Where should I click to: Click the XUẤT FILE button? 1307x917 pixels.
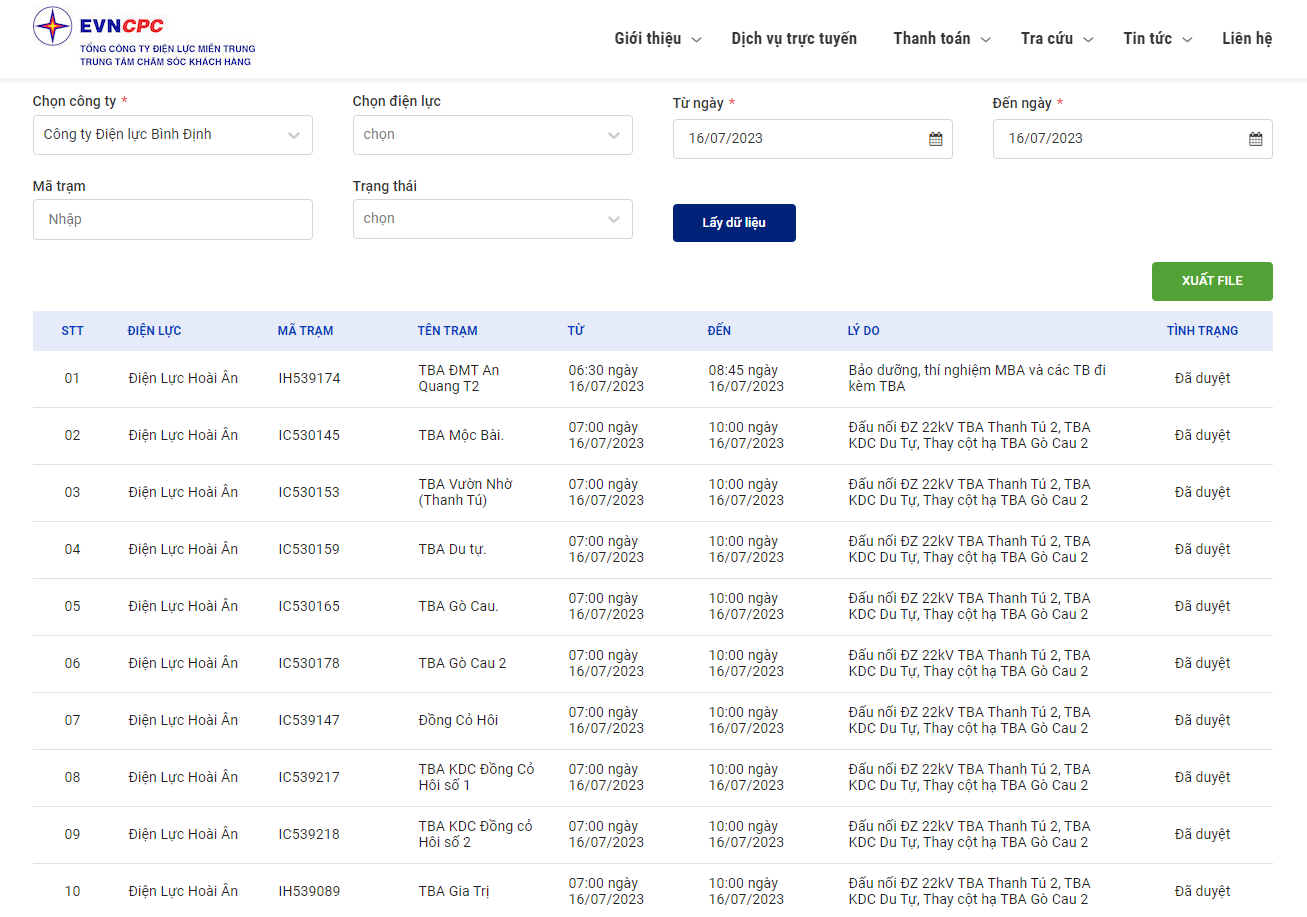click(1212, 281)
